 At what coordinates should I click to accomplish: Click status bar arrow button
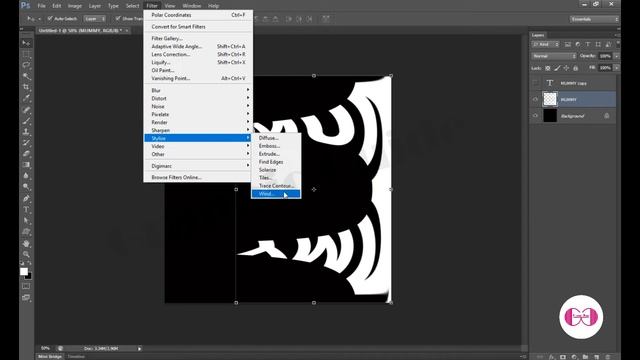point(140,349)
